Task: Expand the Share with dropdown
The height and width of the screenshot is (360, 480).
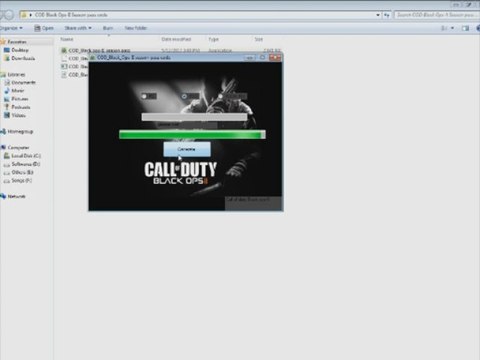Action: (x=78, y=28)
